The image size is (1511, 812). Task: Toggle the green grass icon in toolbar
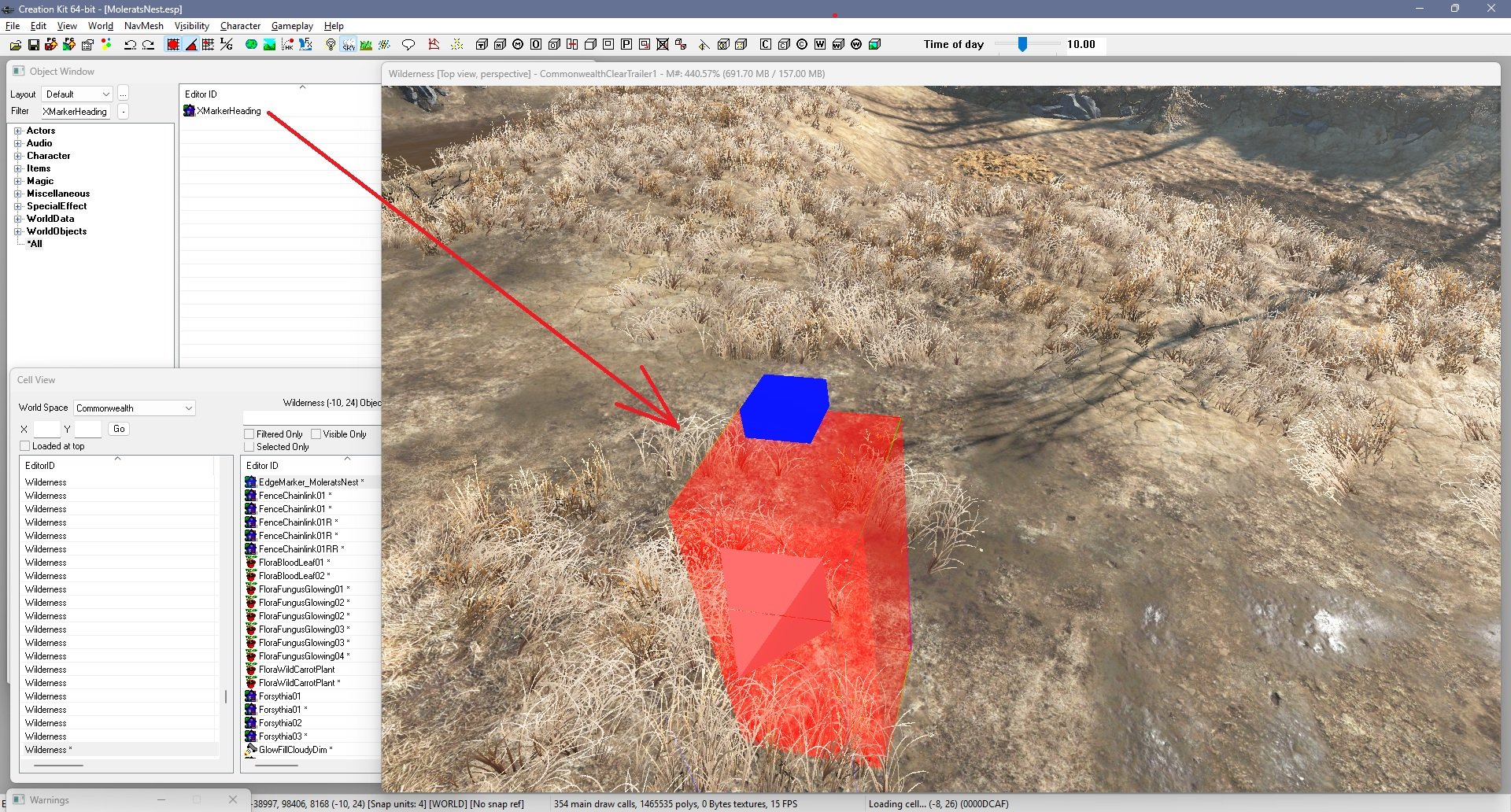point(366,45)
